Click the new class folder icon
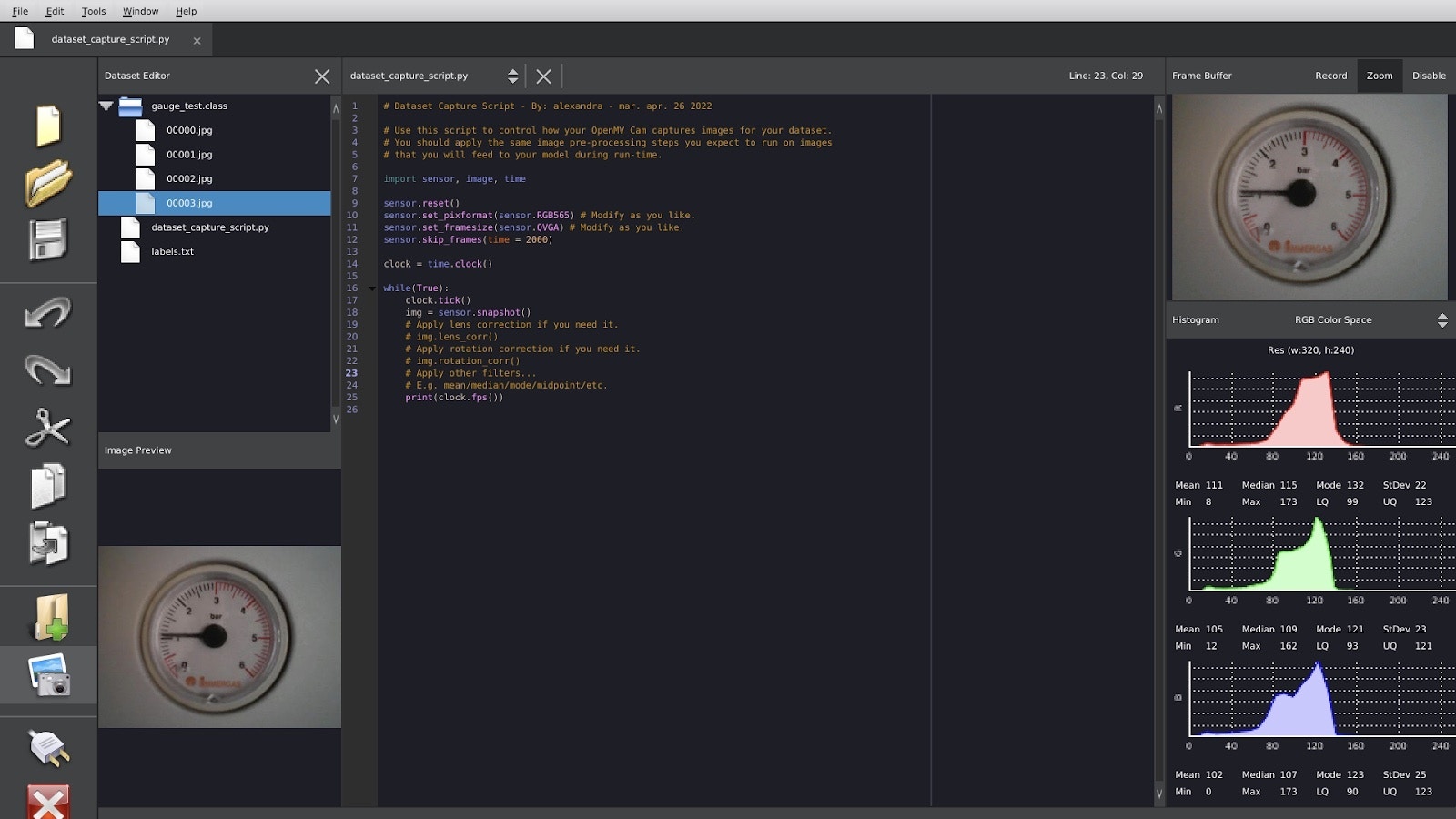 tap(50, 618)
